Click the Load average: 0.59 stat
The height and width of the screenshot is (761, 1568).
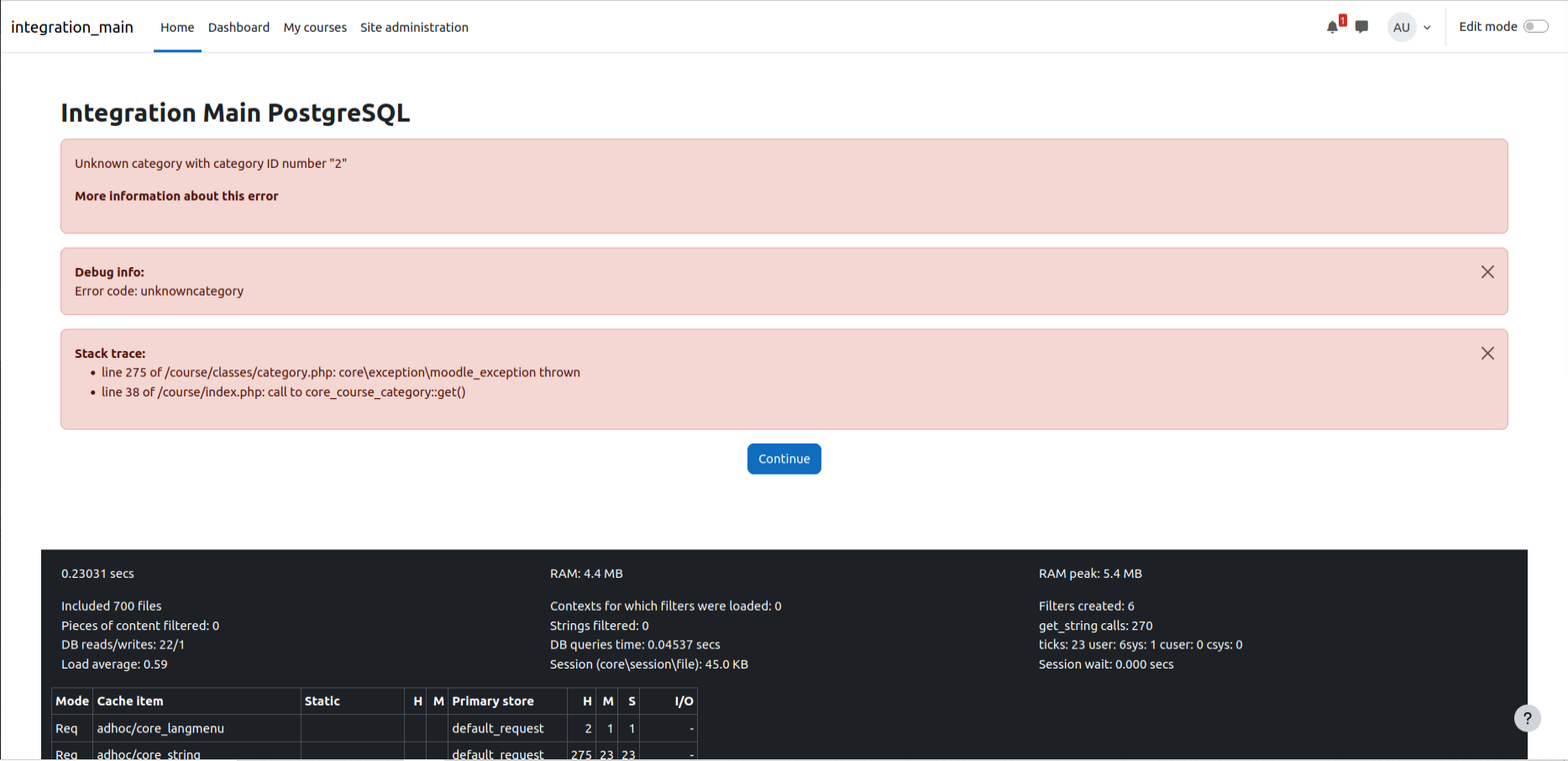[114, 664]
